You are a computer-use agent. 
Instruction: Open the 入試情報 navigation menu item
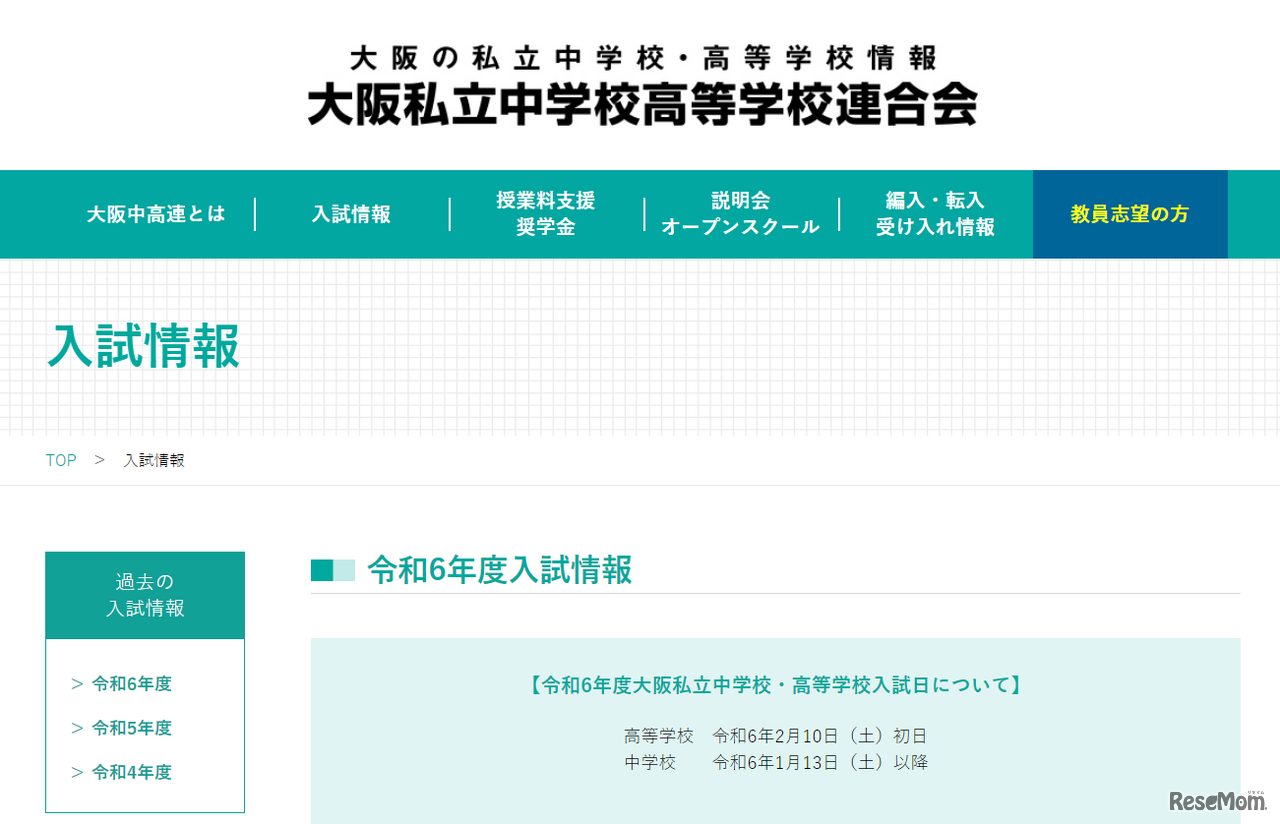click(351, 214)
